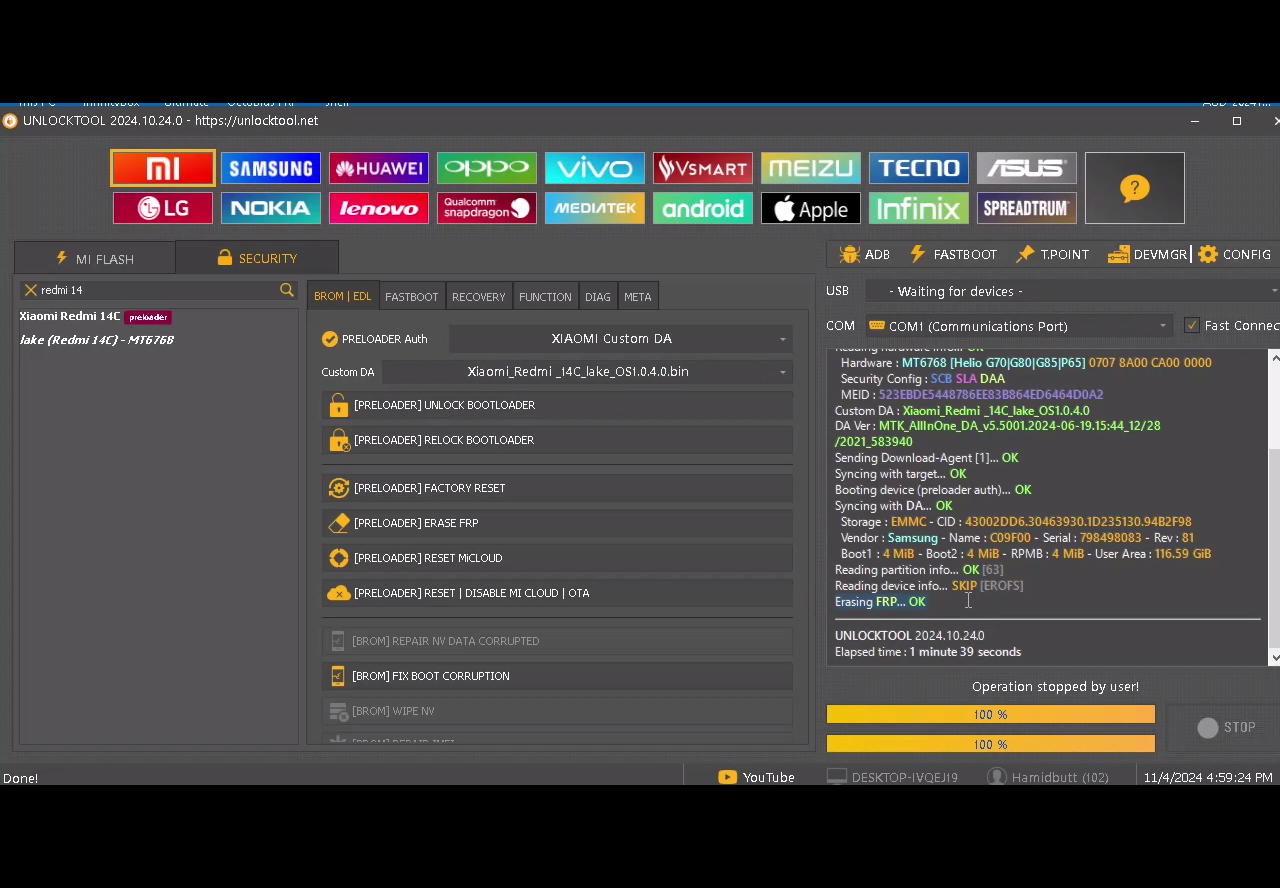This screenshot has height=888, width=1280.
Task: Switch to the META tab
Action: [x=637, y=297]
